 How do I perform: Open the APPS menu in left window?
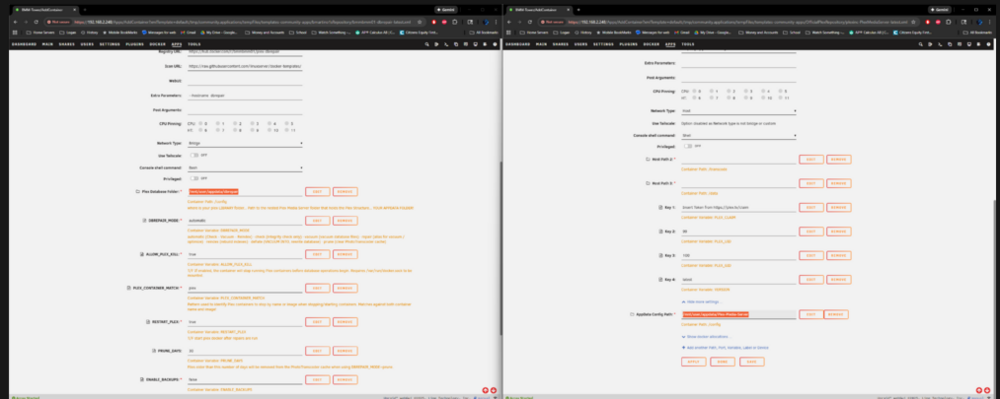click(177, 44)
